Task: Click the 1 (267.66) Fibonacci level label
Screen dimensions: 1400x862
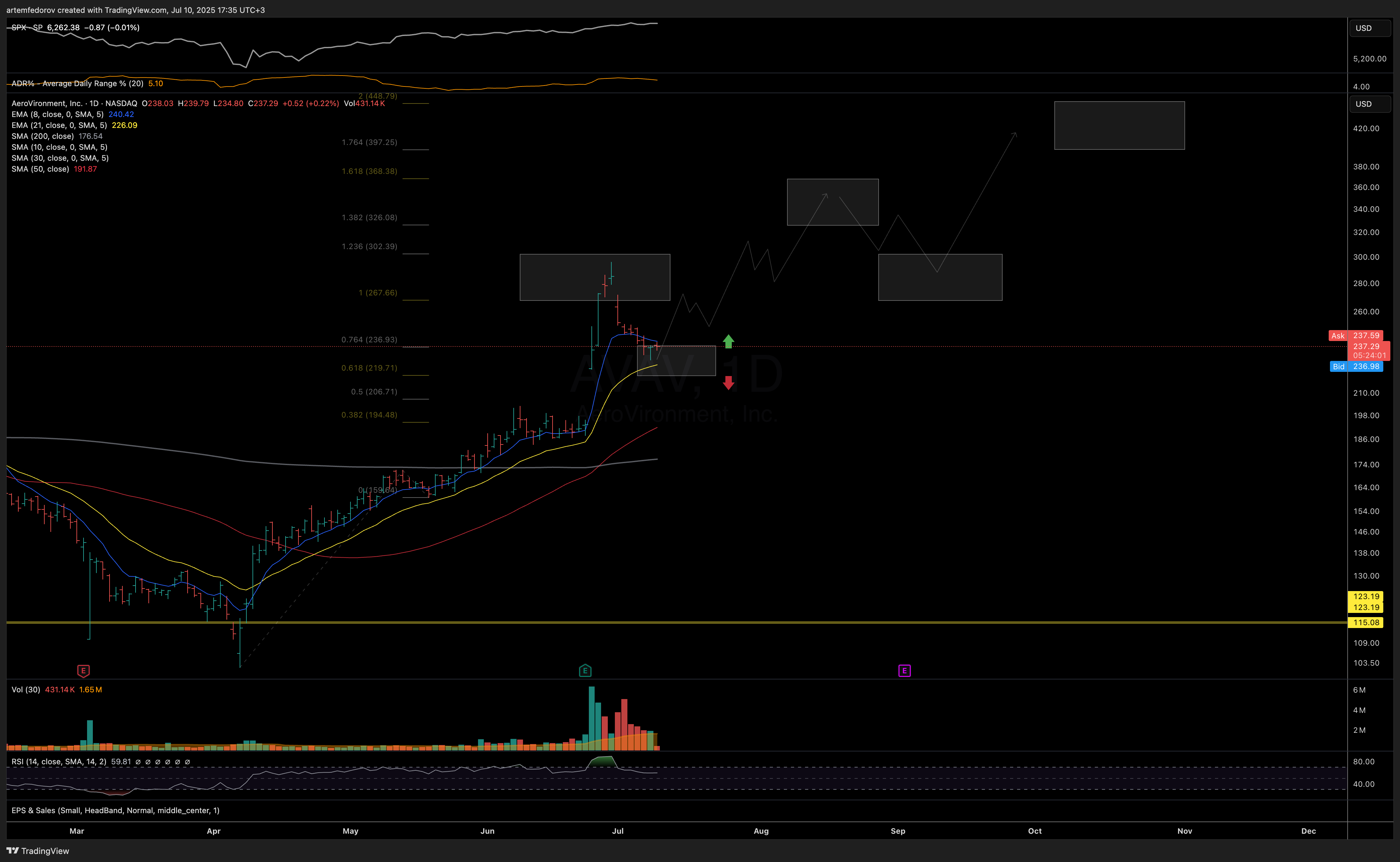Action: click(x=378, y=292)
